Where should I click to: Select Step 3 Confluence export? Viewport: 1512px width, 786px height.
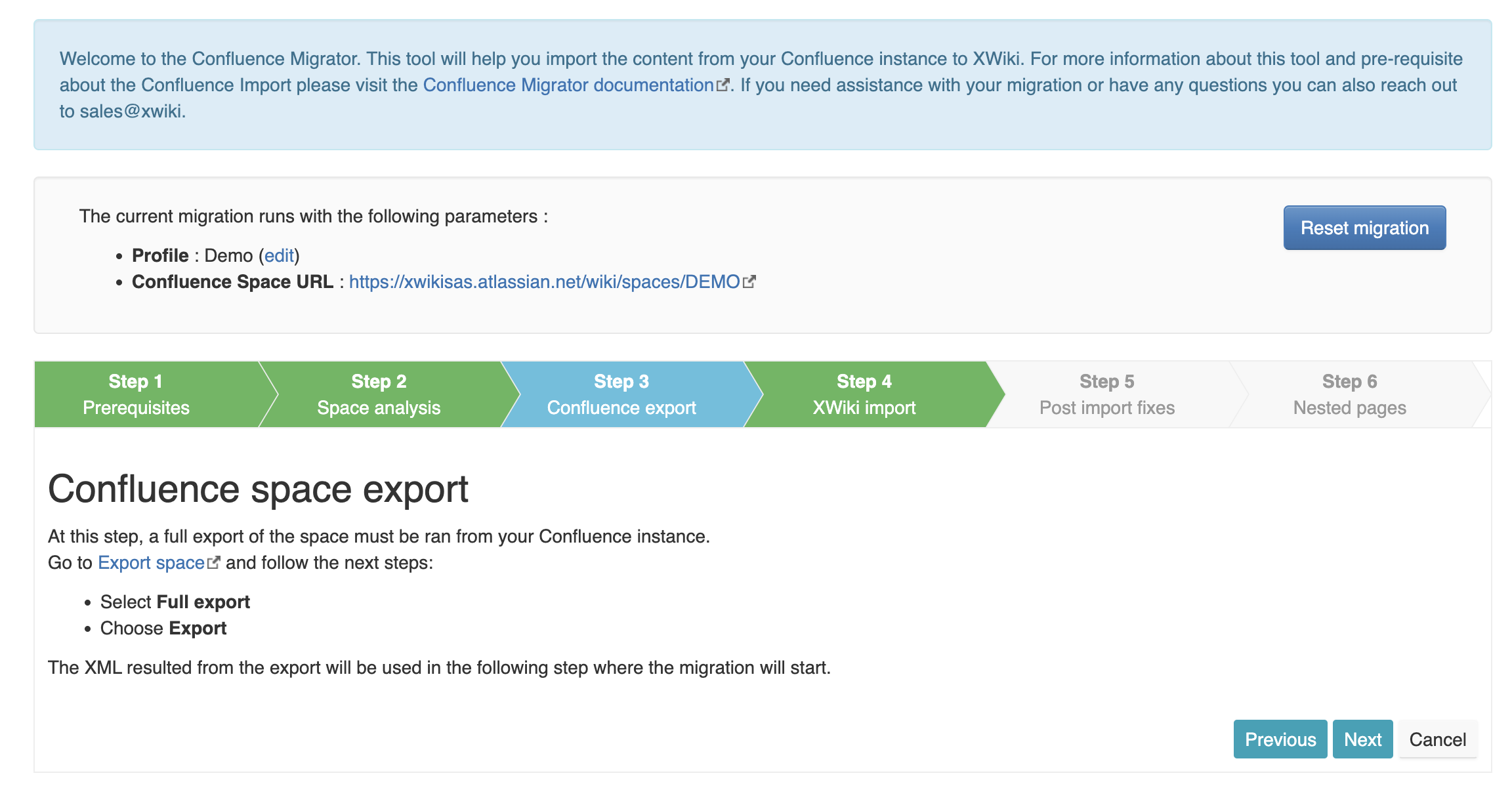pyautogui.click(x=621, y=394)
